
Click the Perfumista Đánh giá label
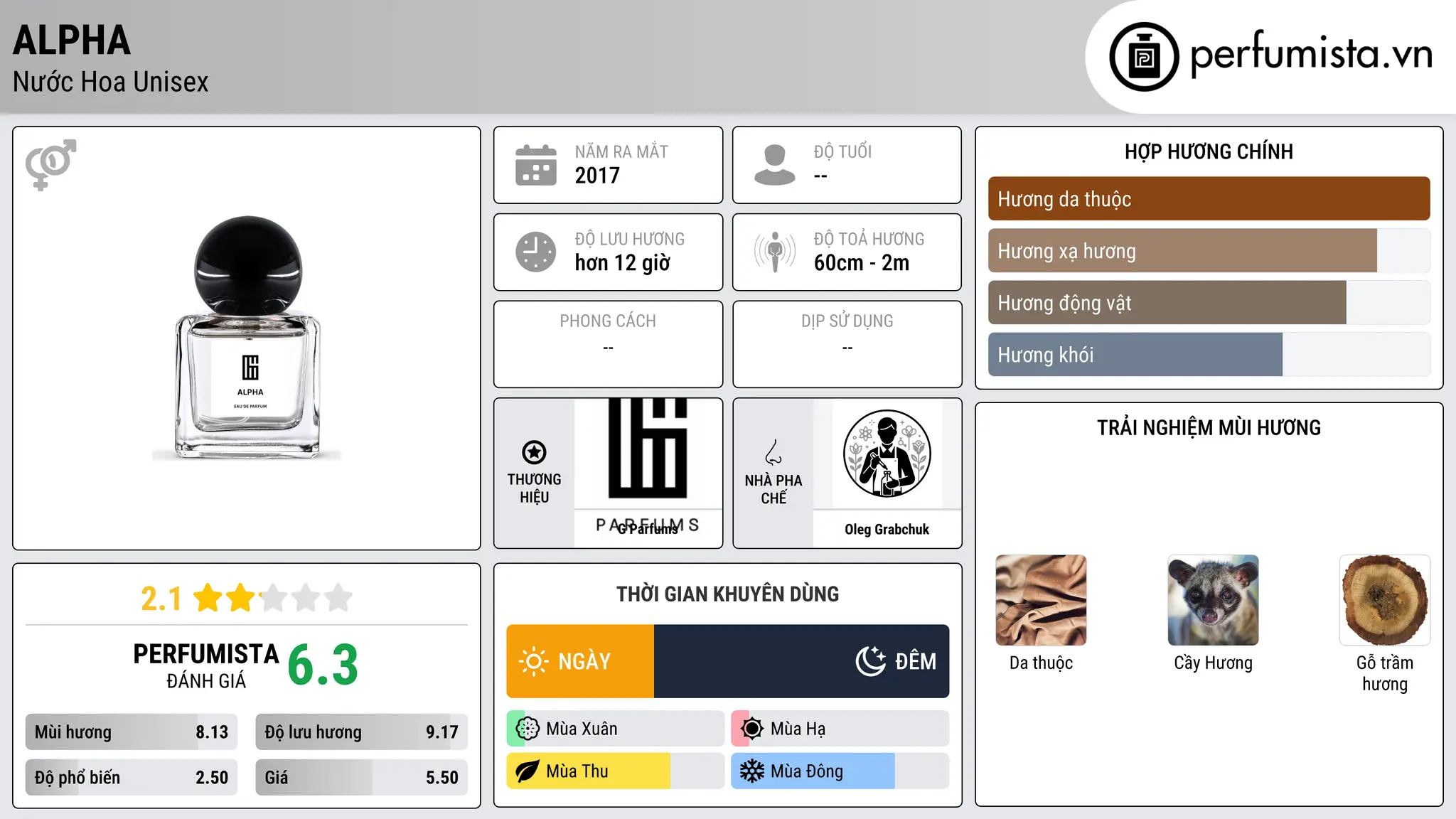[206, 665]
